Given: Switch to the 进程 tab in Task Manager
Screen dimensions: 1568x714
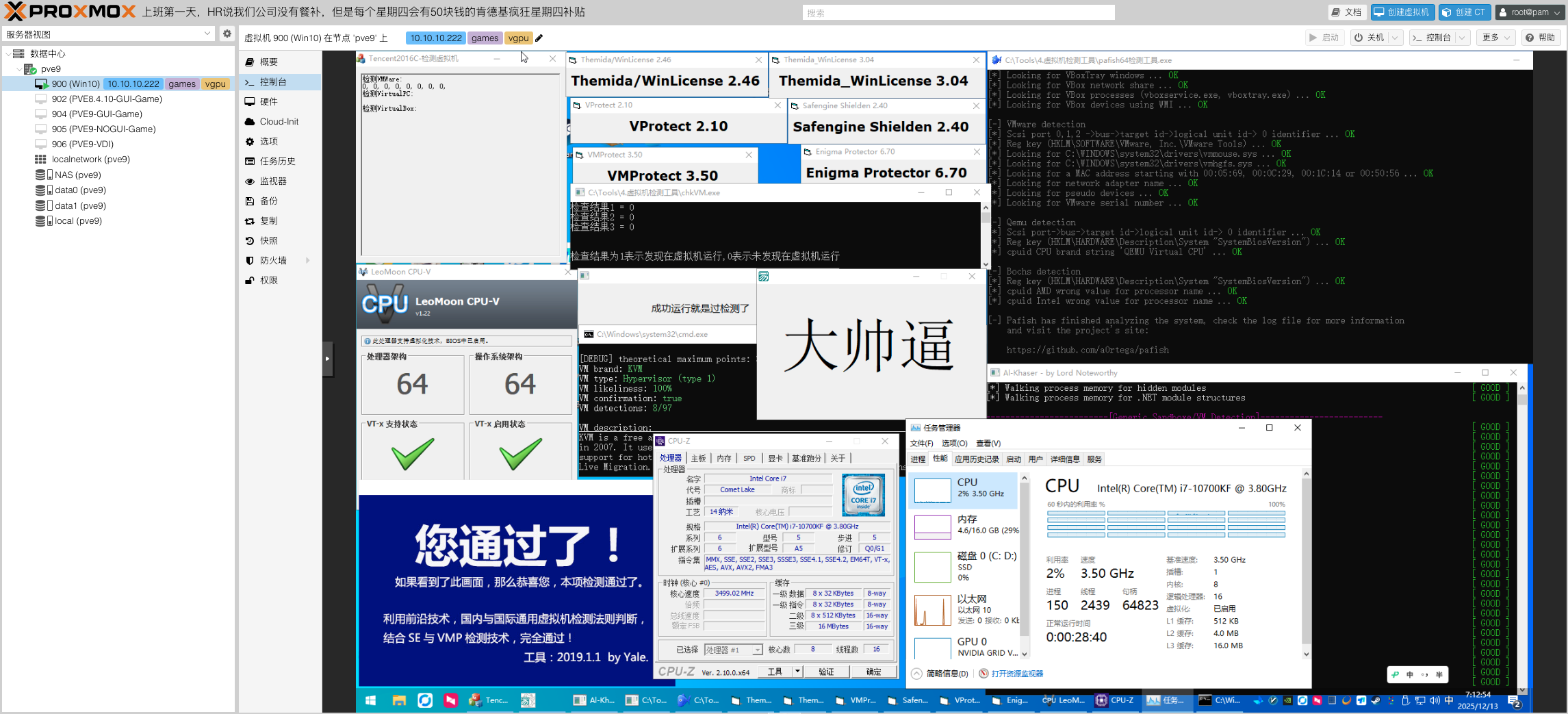Looking at the screenshot, I should click(918, 459).
